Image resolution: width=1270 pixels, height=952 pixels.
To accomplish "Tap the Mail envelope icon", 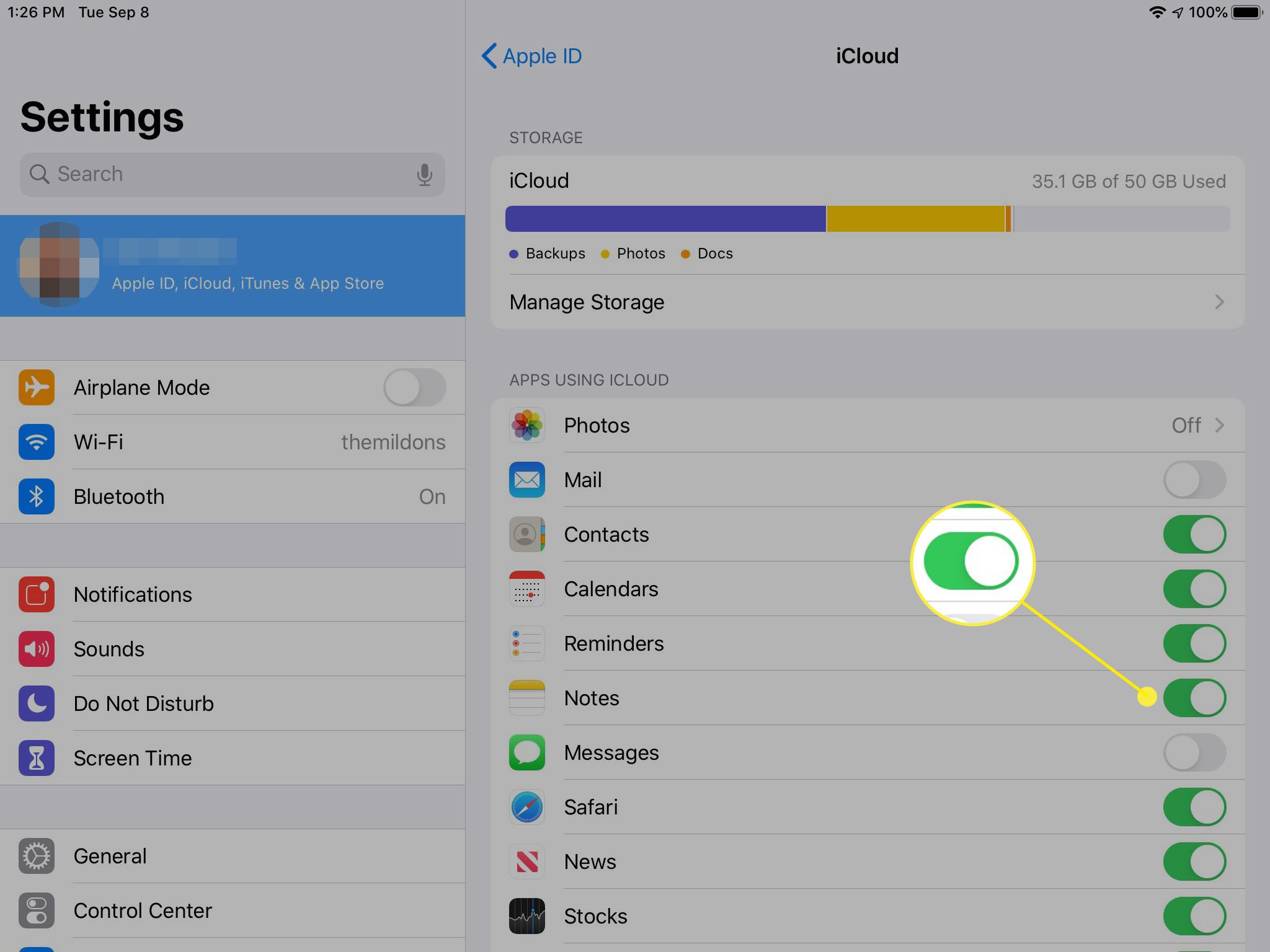I will (x=527, y=480).
